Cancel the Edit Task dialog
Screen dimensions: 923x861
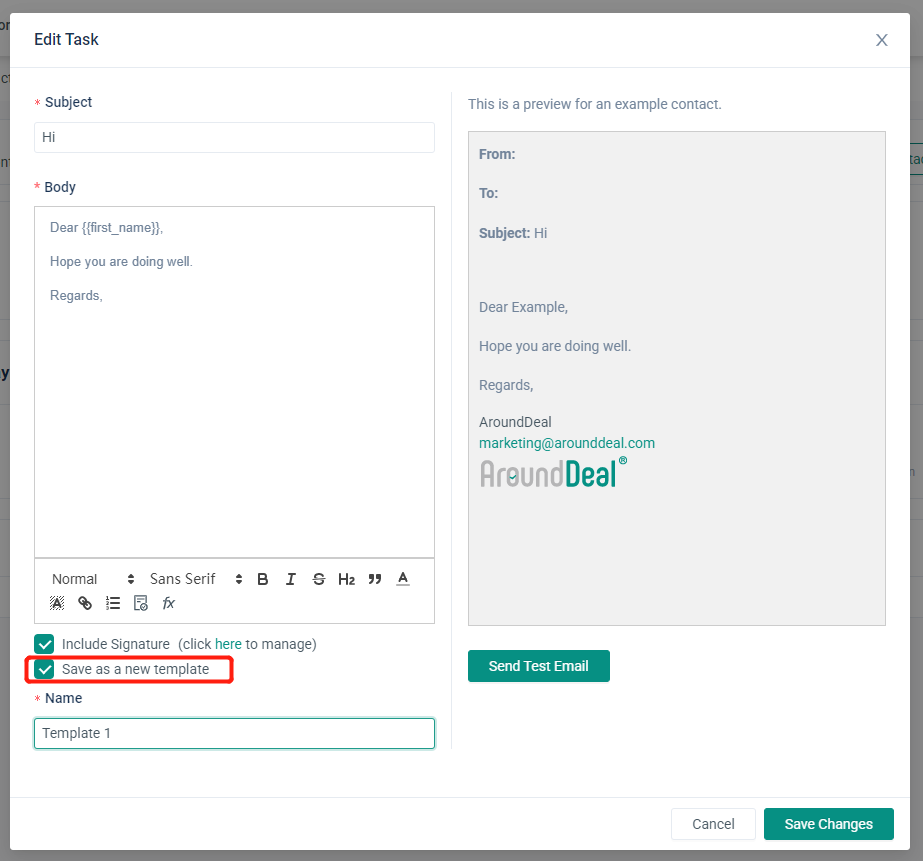(x=713, y=824)
